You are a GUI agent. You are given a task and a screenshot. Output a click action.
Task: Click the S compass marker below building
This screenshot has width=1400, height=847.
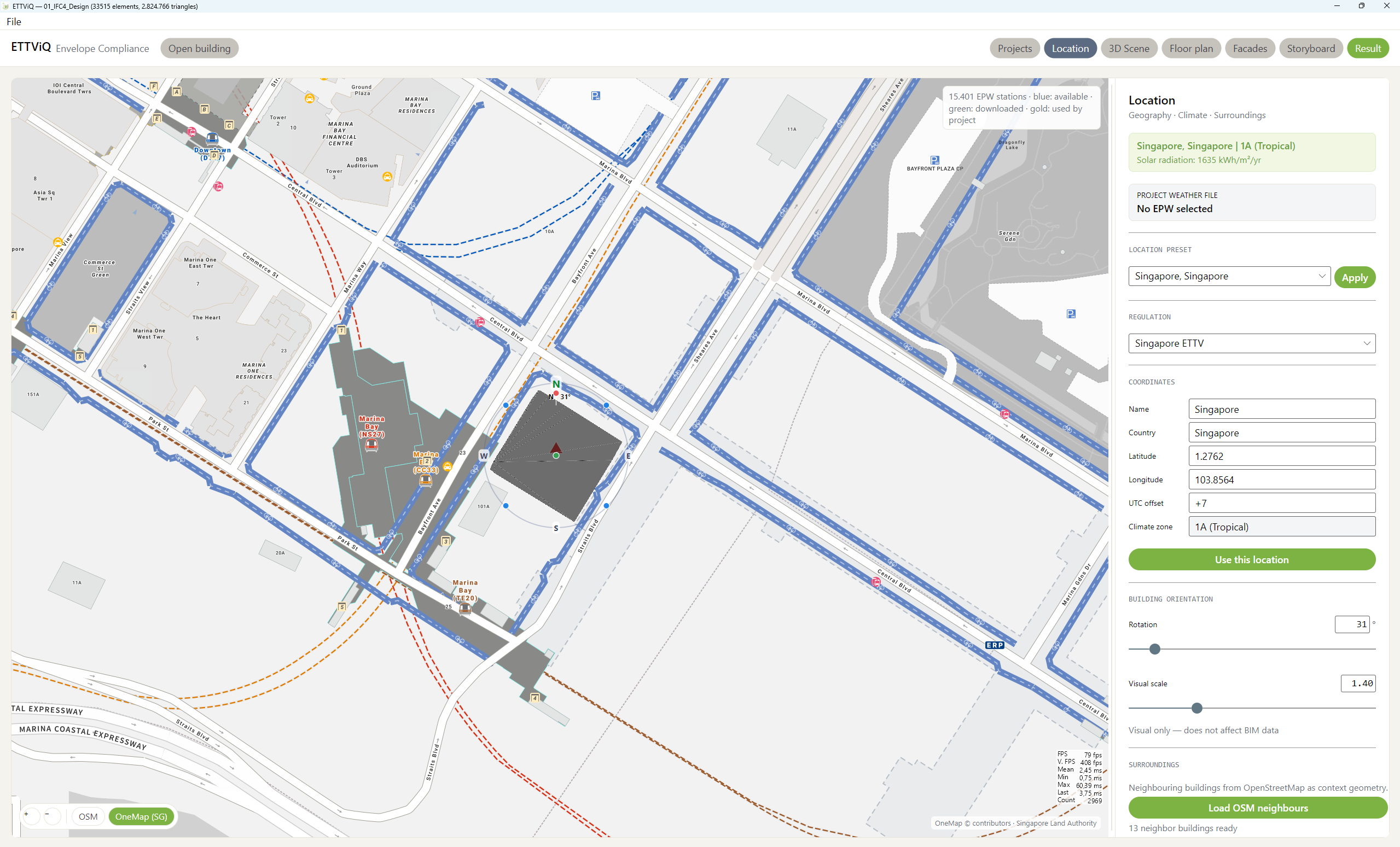556,528
